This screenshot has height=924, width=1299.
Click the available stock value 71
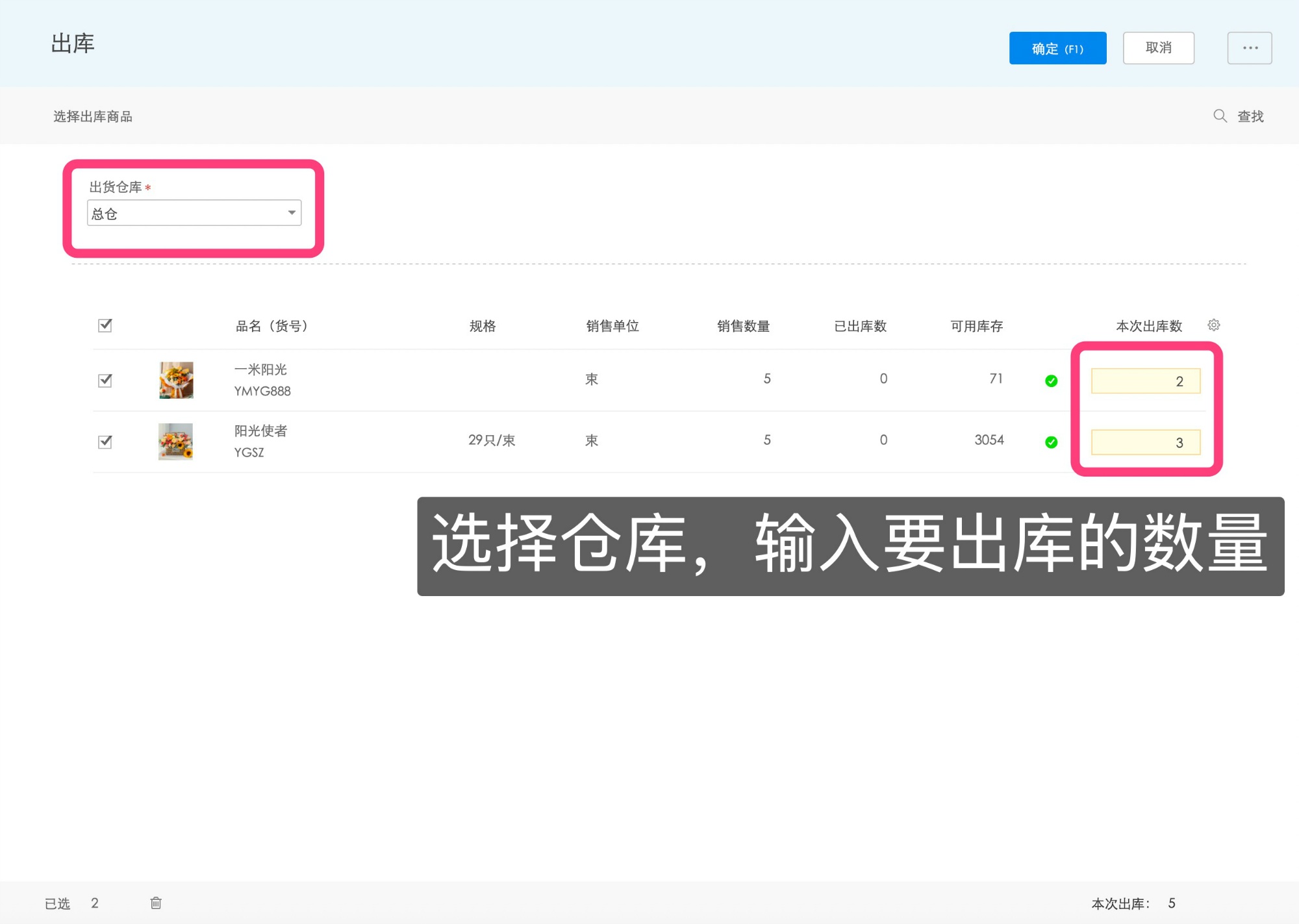[996, 379]
